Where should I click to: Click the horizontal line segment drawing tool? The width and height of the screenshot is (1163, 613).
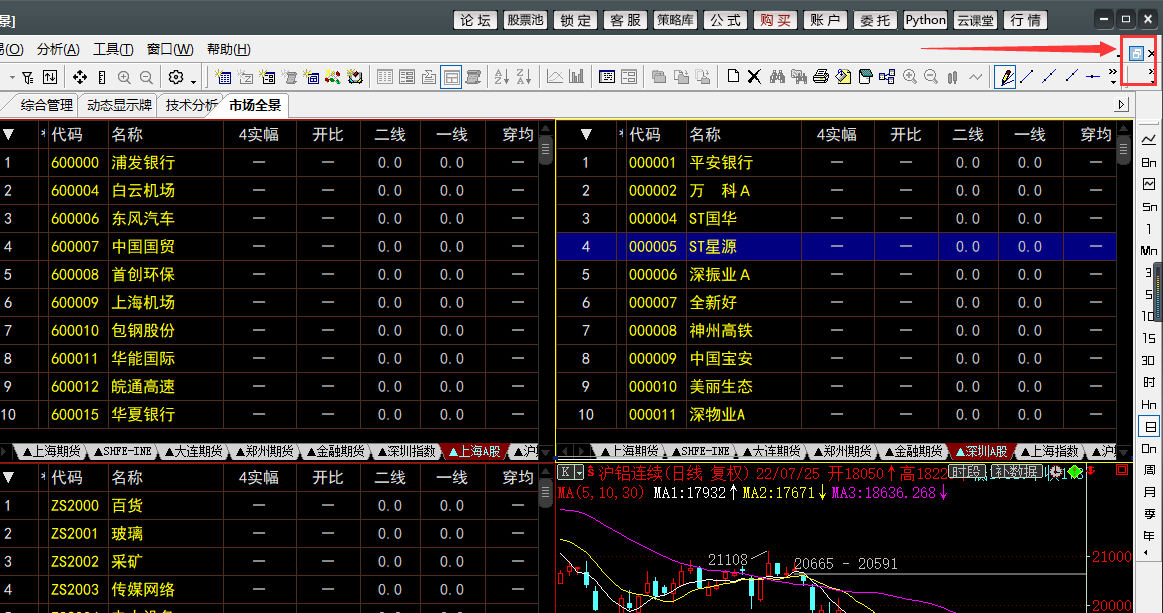[x=1093, y=76]
